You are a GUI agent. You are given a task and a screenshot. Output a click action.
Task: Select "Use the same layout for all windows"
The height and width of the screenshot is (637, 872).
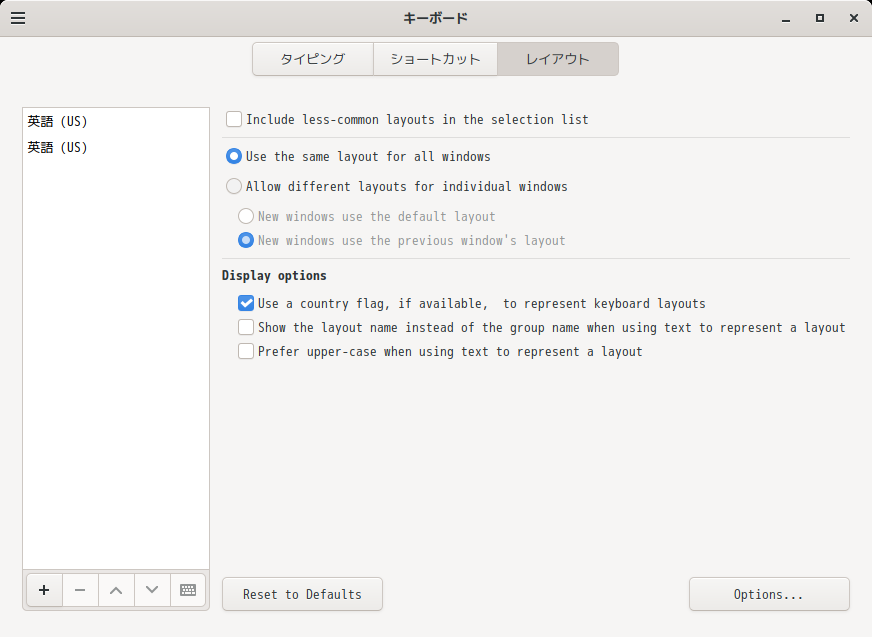[233, 156]
